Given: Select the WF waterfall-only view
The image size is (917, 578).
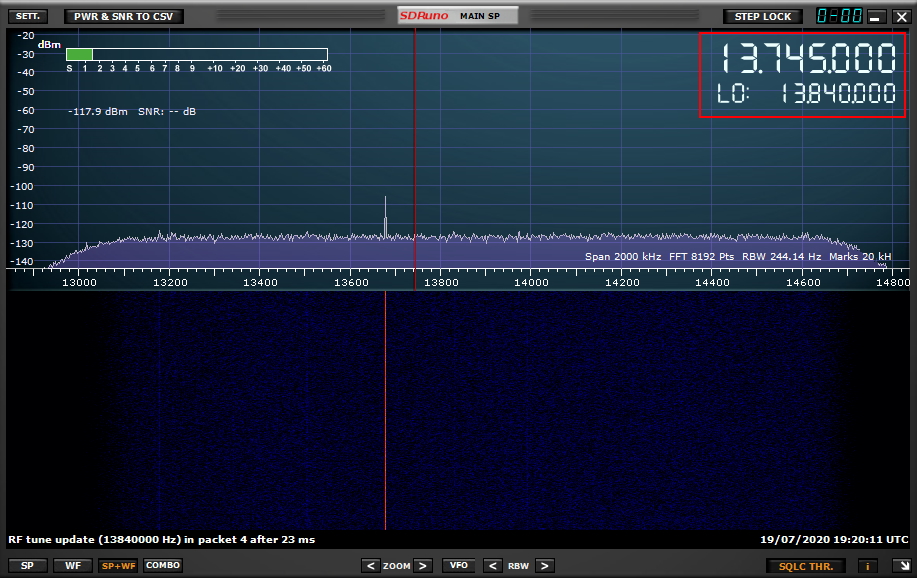Looking at the screenshot, I should 73,566.
